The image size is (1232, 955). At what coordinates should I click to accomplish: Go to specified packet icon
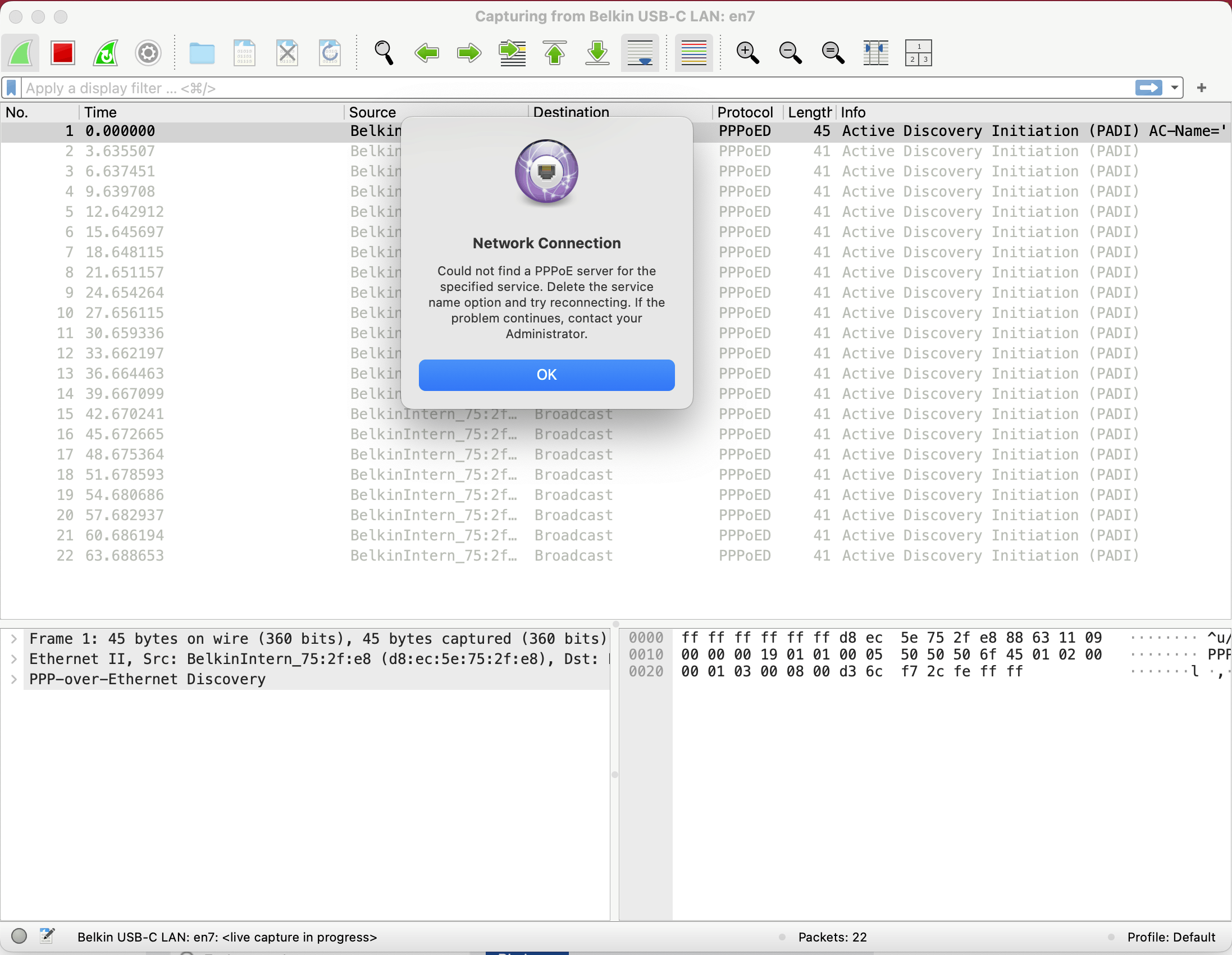[512, 53]
